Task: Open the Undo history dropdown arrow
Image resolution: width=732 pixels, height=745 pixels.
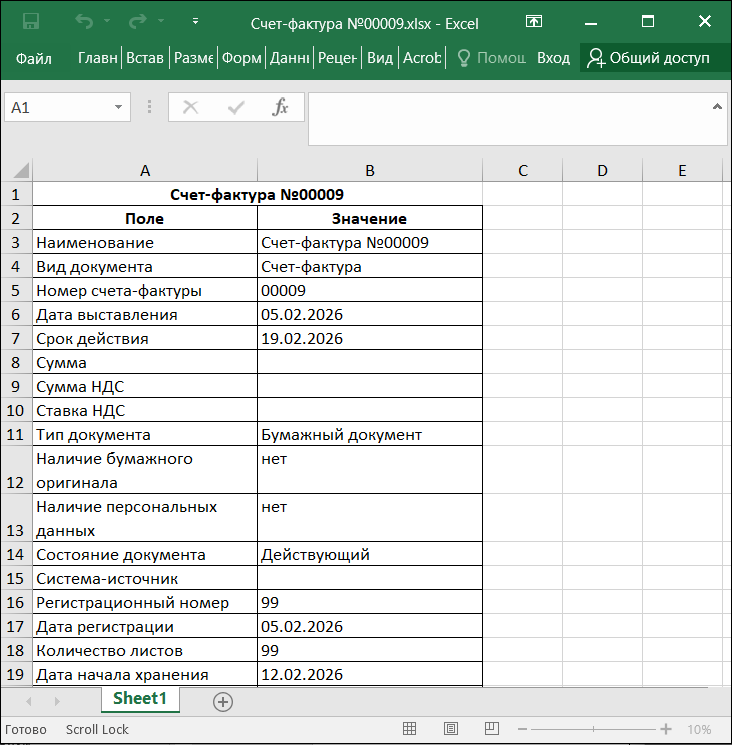Action: pyautogui.click(x=107, y=21)
